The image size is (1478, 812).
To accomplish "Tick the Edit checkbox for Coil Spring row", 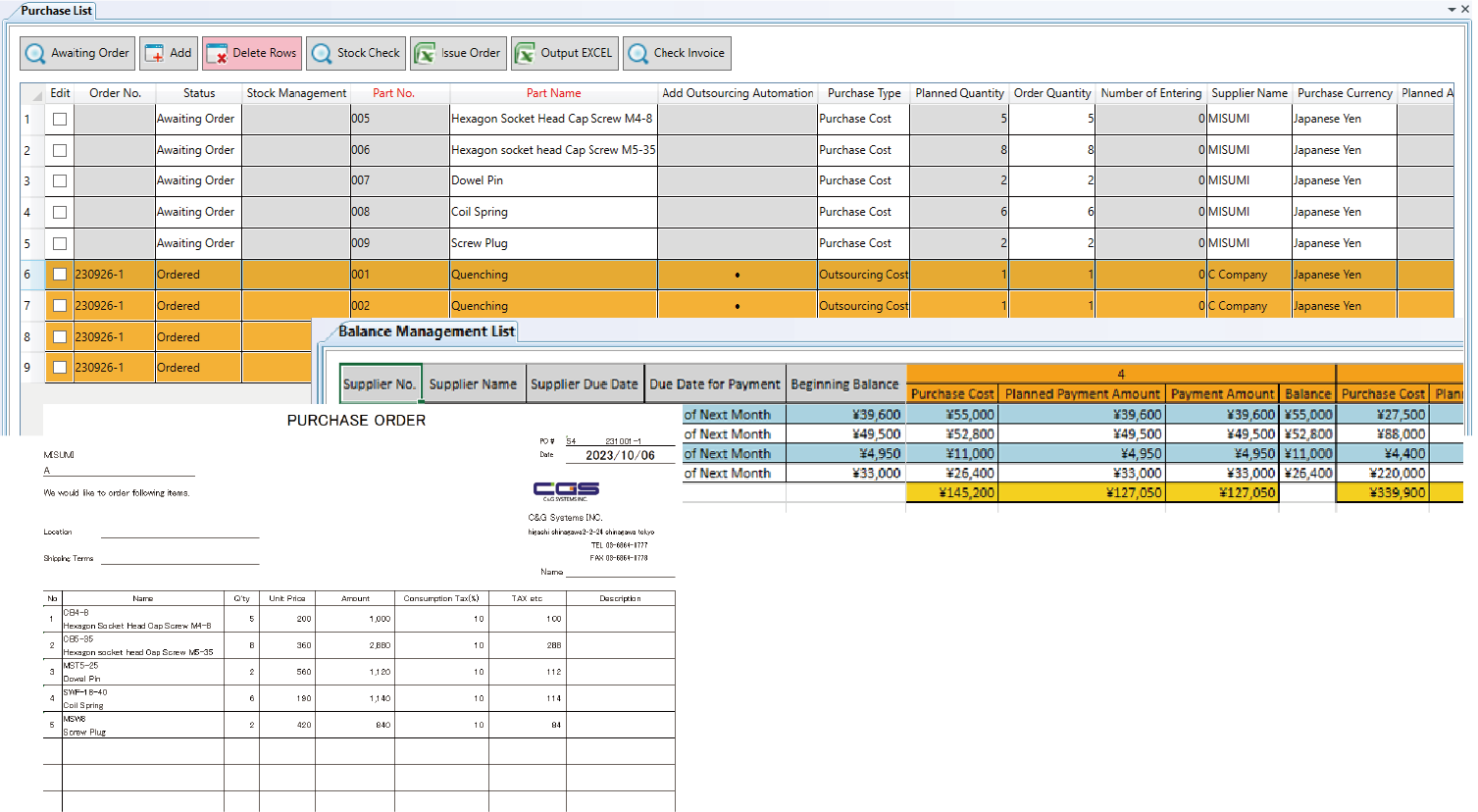I will click(60, 213).
